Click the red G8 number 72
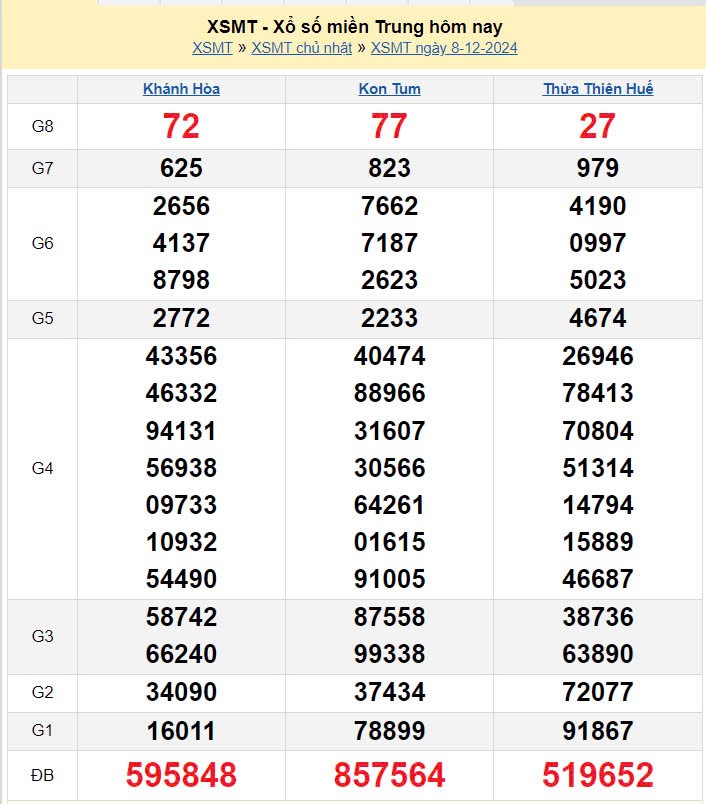This screenshot has height=804, width=706. 181,126
